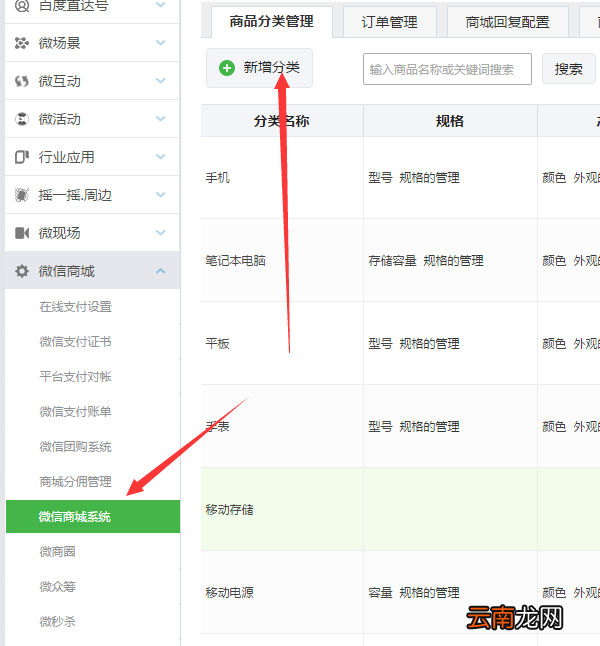Click 规格的管理 link in 手表 row

pos(429,427)
